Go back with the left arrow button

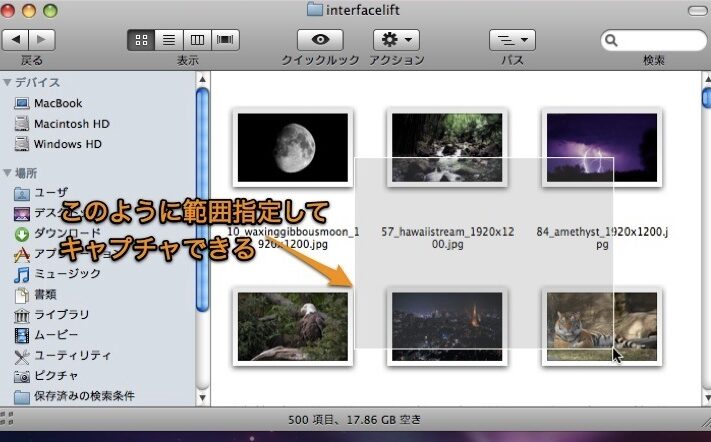[x=15, y=40]
